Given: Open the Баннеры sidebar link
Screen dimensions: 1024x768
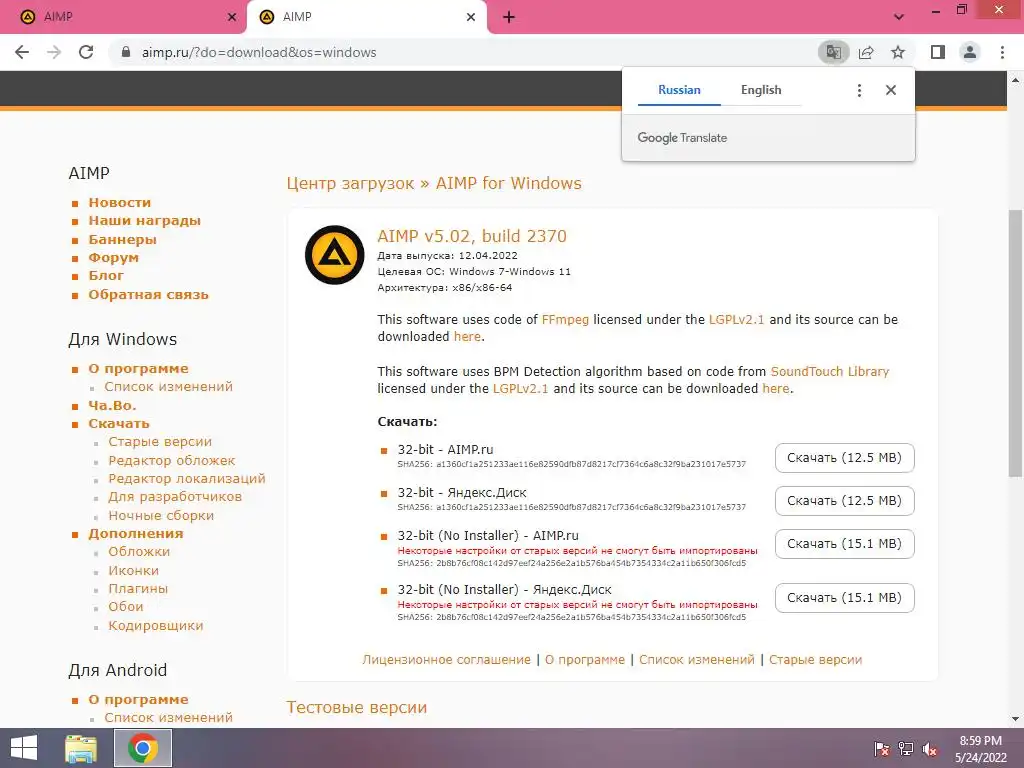Looking at the screenshot, I should [x=122, y=240].
